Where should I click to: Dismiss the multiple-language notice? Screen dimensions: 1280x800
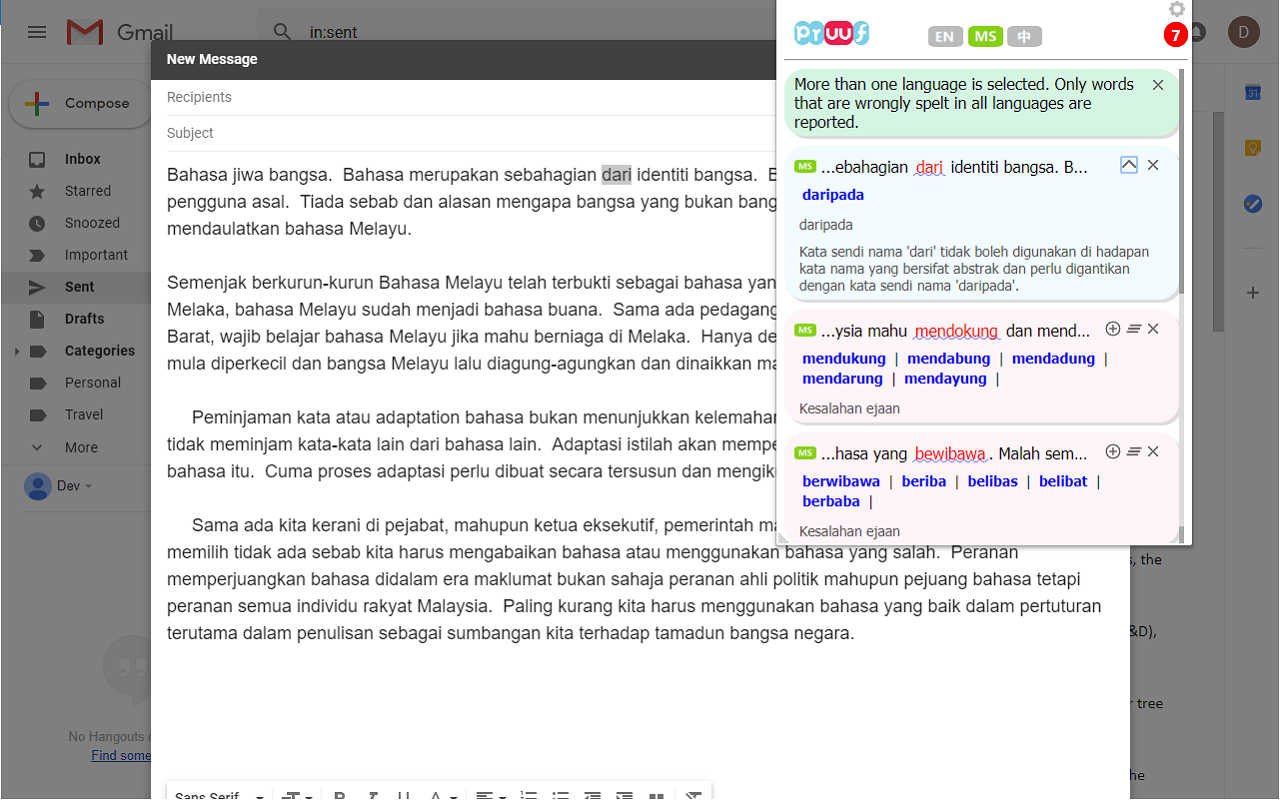coord(1158,85)
